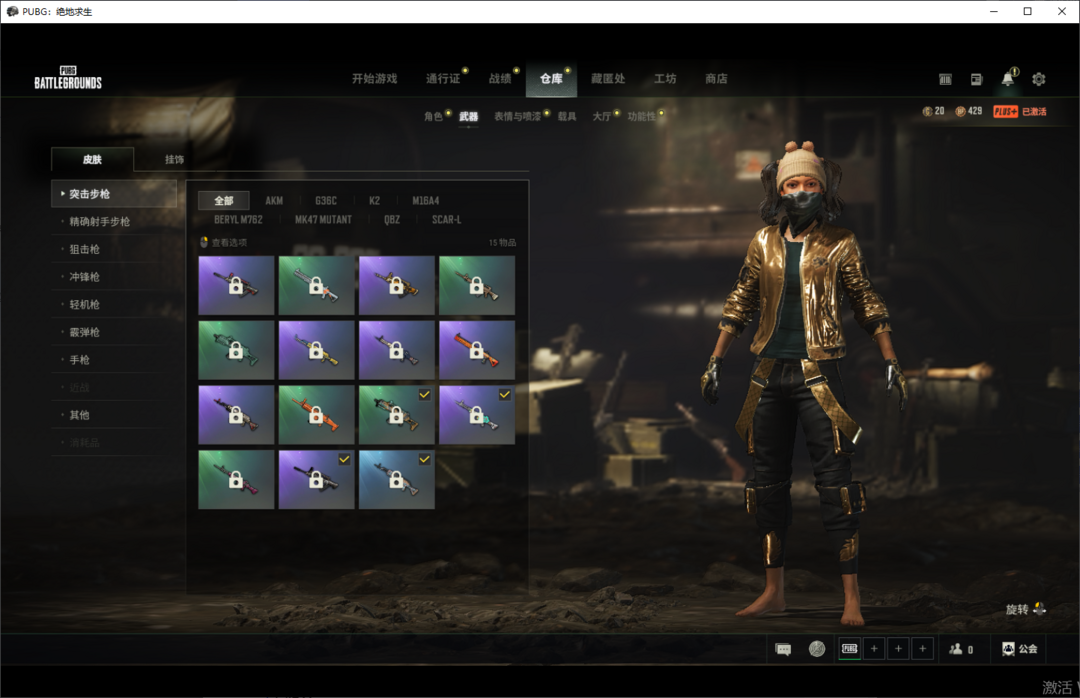The image size is (1080, 698).
Task: Open the chat speech-bubble icon
Action: 783,649
